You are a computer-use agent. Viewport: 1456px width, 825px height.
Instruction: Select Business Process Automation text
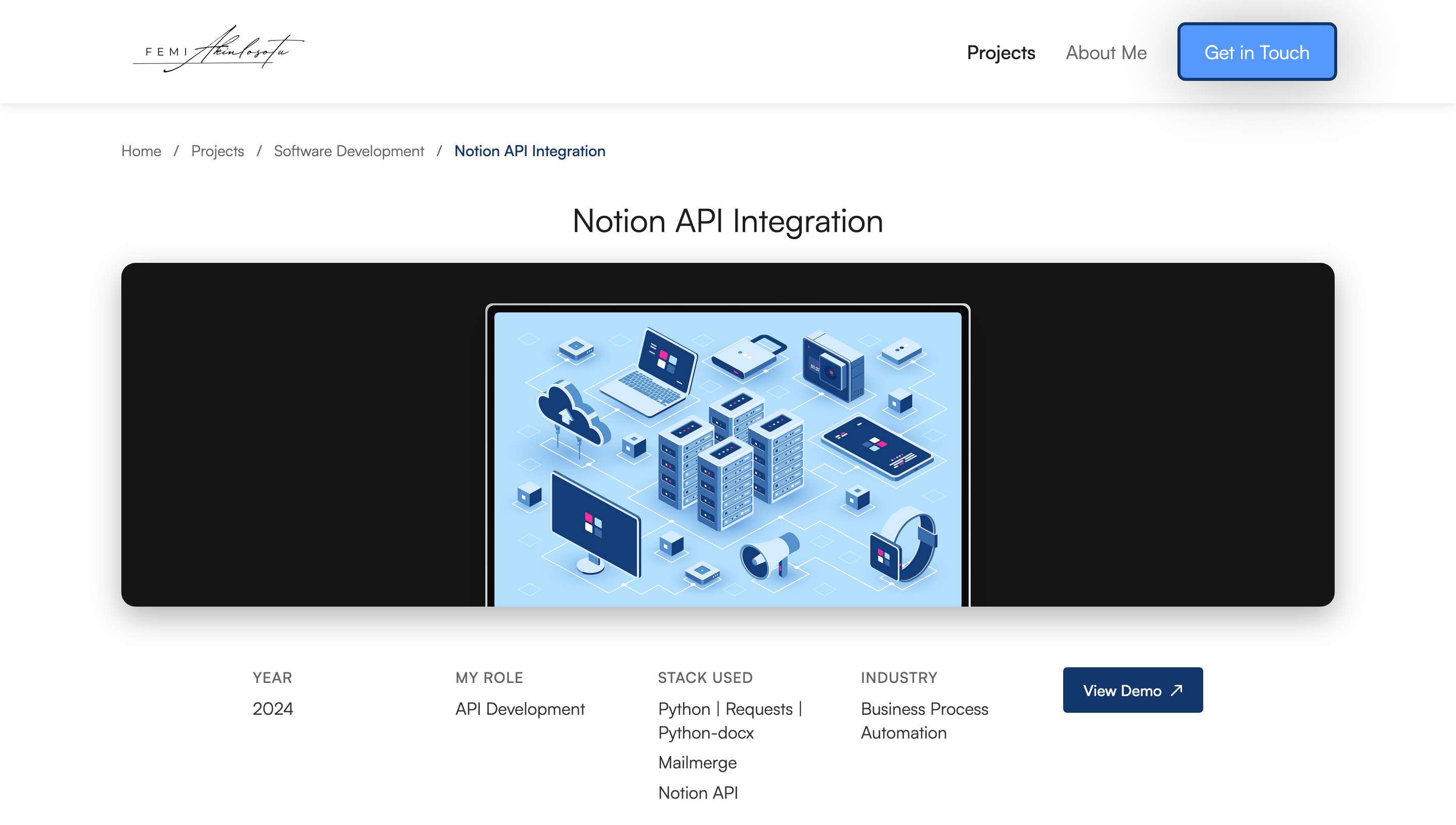click(924, 721)
